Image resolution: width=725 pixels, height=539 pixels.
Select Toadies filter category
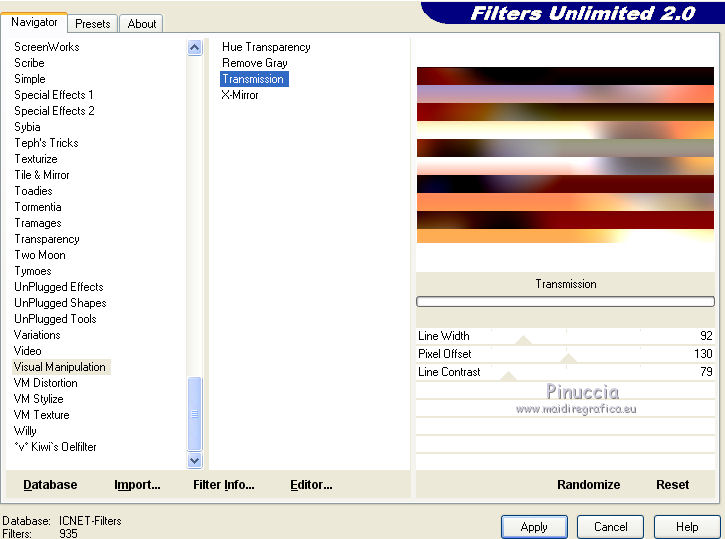33,191
